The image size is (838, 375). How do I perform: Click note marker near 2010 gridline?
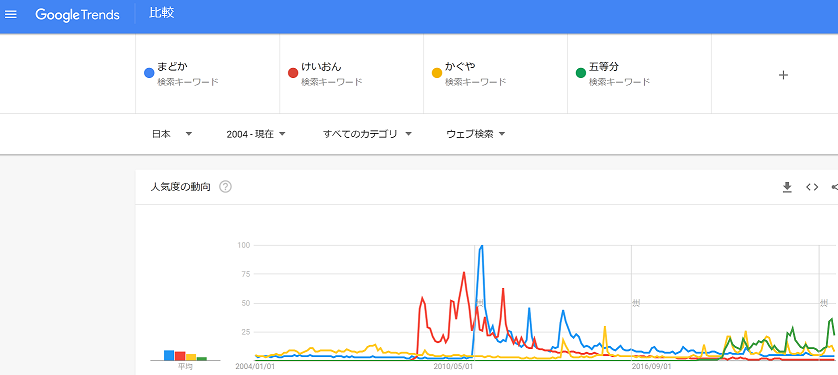point(479,303)
